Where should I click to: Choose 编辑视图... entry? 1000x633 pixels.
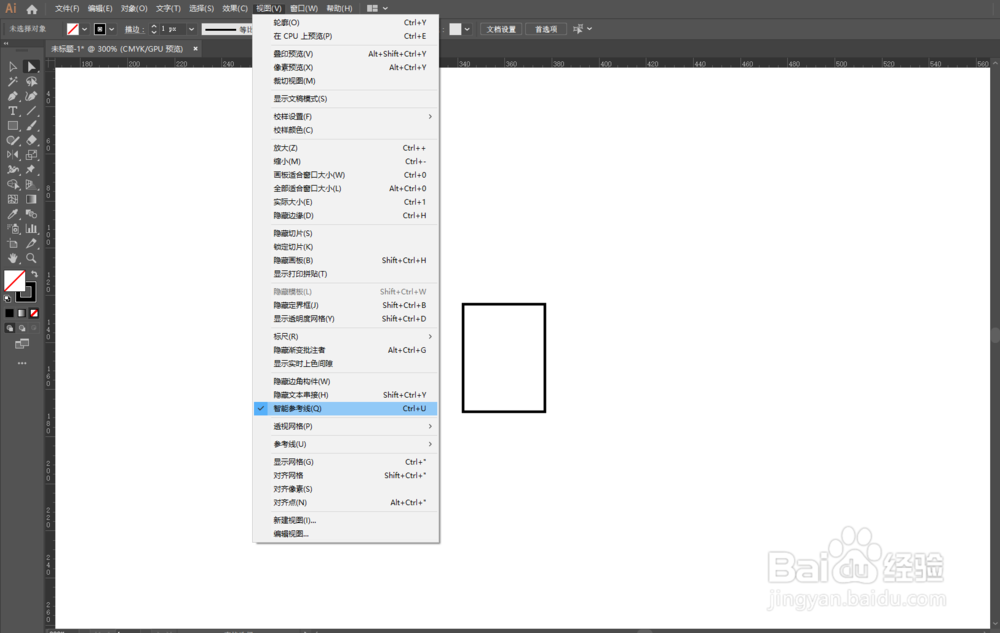[x=345, y=534]
